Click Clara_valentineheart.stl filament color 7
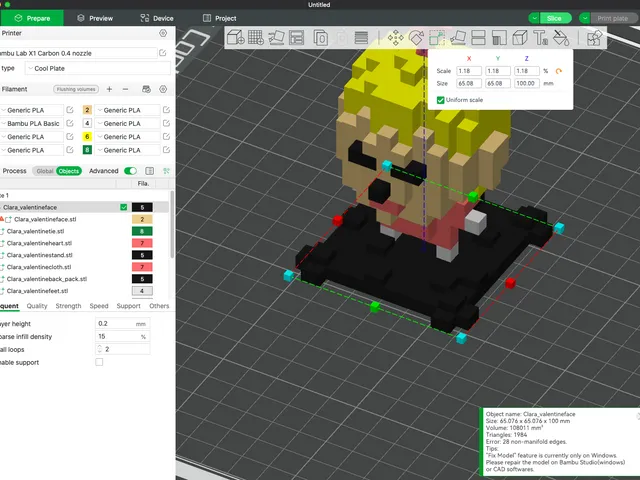The height and width of the screenshot is (480, 640). pyautogui.click(x=142, y=243)
